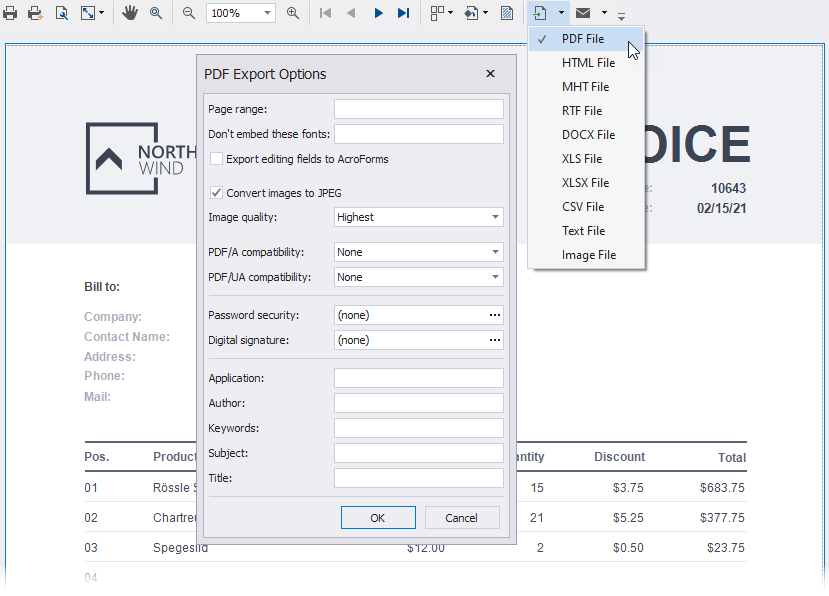Open the PDF/A compatibility dropdown
The height and width of the screenshot is (596, 829).
pyautogui.click(x=418, y=252)
